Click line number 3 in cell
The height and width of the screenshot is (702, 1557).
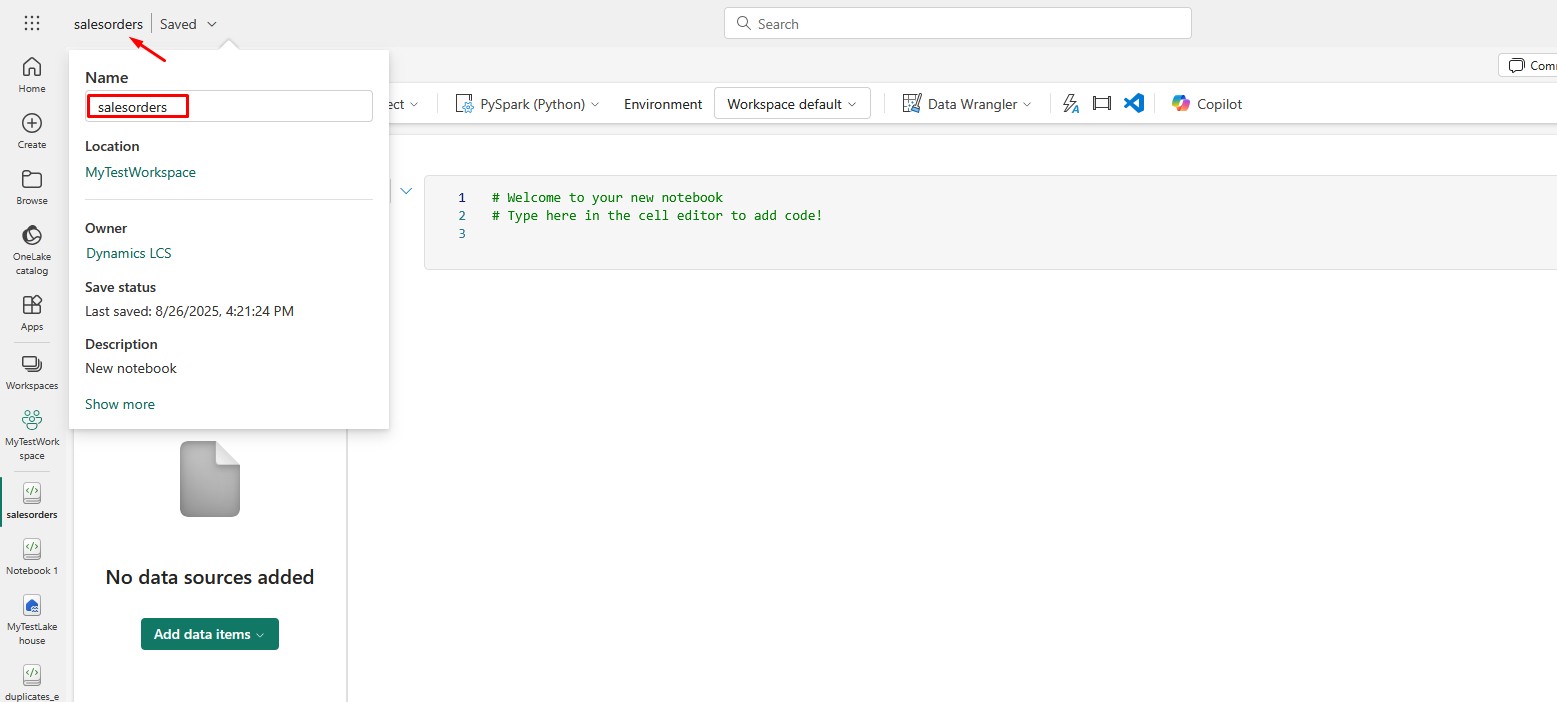click(x=462, y=233)
